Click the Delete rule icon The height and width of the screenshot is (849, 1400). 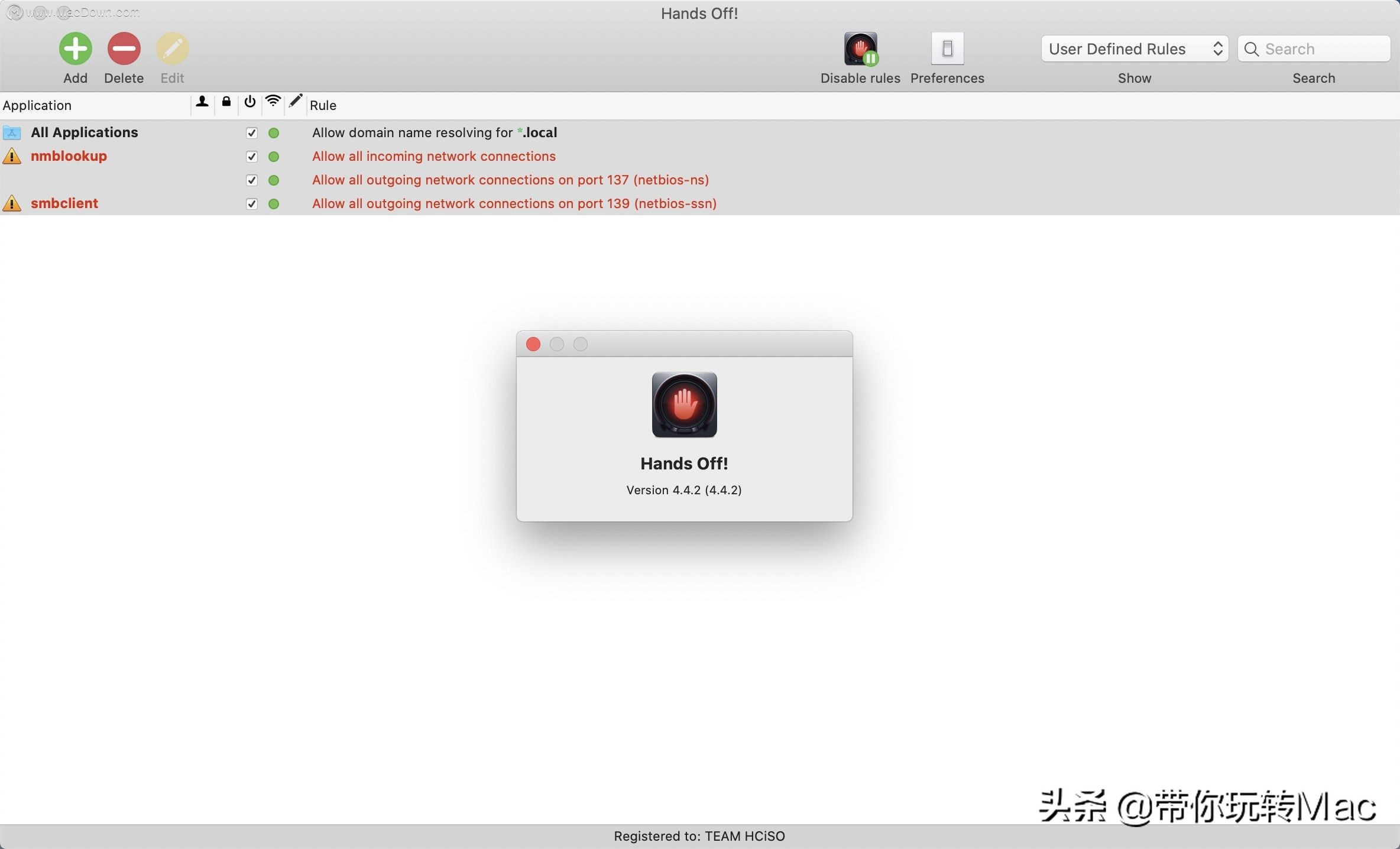124,48
